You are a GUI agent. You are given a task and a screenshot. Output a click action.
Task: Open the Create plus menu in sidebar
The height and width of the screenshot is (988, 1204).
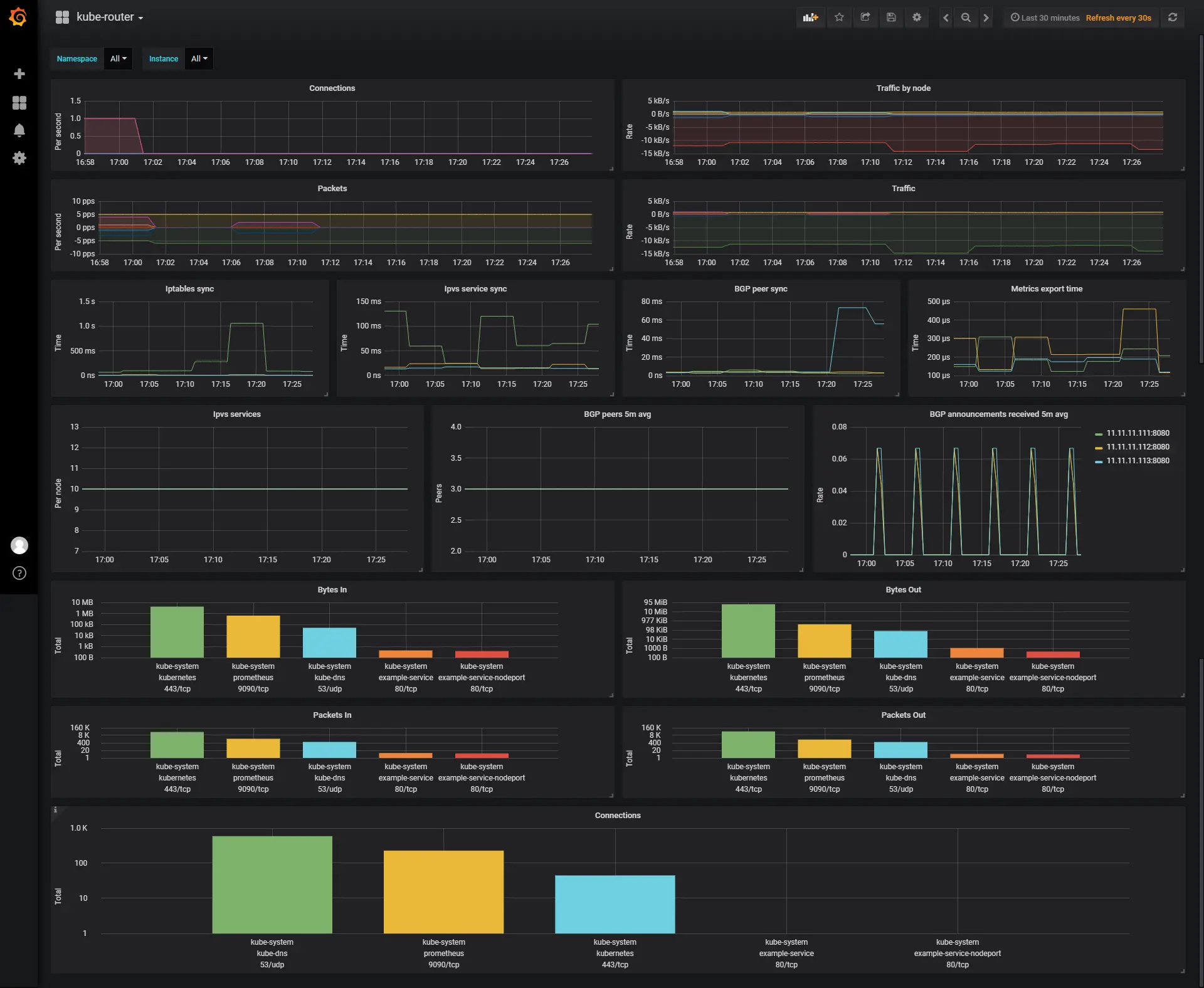click(19, 74)
